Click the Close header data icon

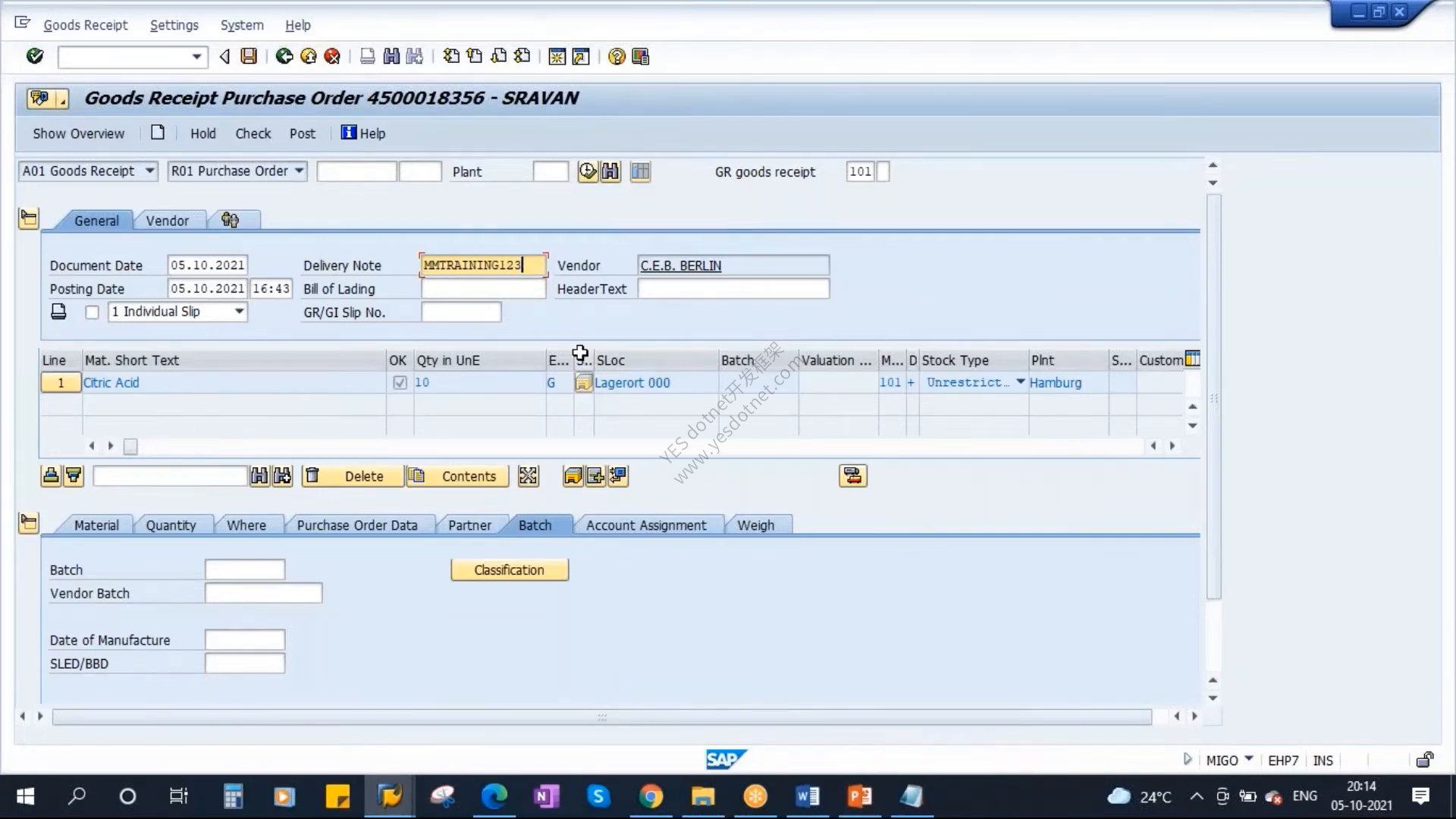click(x=29, y=219)
